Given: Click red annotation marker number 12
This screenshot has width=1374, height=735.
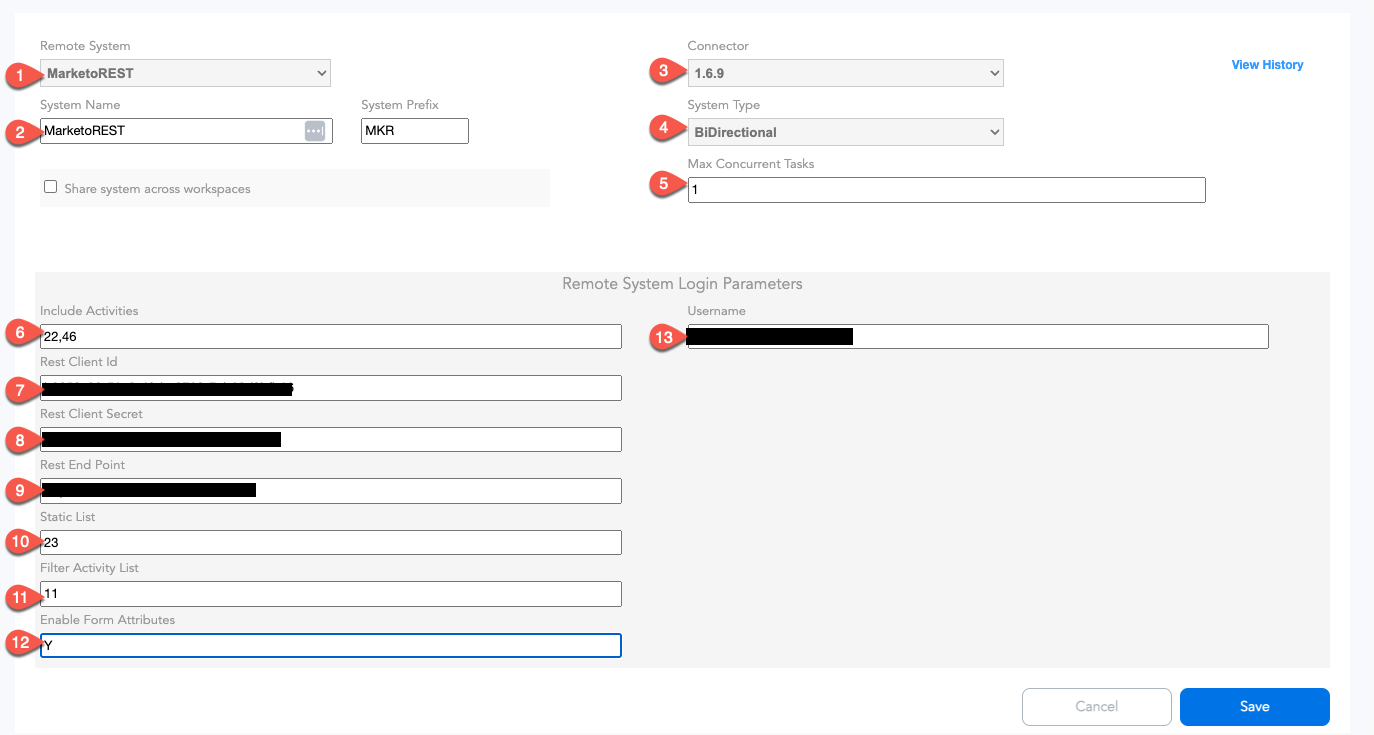Looking at the screenshot, I should coord(18,644).
